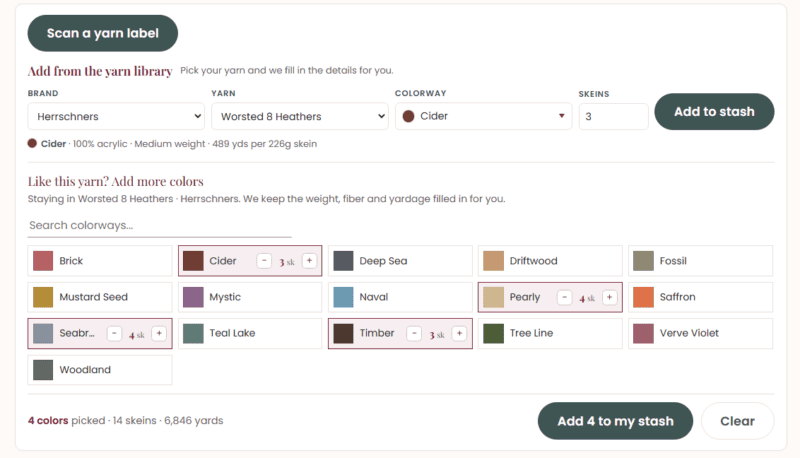The image size is (800, 458).
Task: Select the Verve Violet colorway card
Action: pos(701,333)
